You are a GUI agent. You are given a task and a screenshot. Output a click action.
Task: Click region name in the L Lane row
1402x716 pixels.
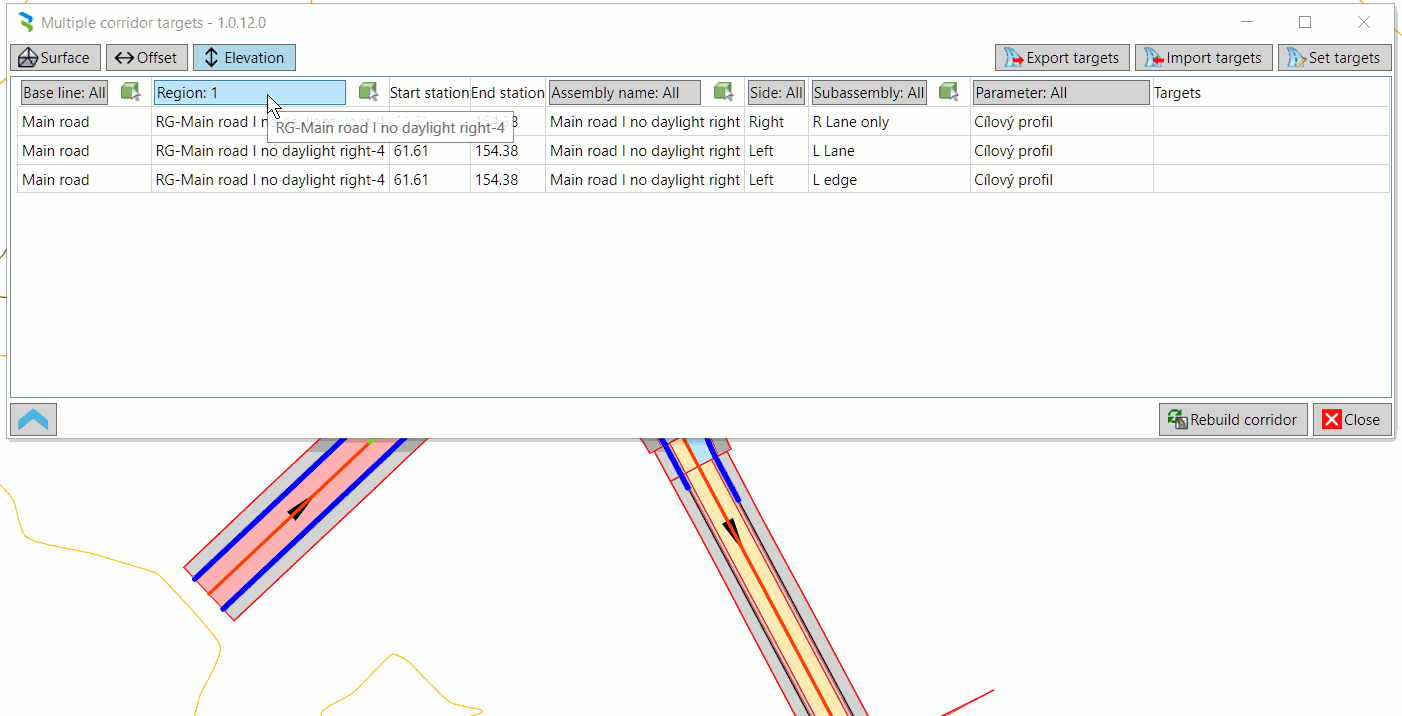(x=270, y=151)
